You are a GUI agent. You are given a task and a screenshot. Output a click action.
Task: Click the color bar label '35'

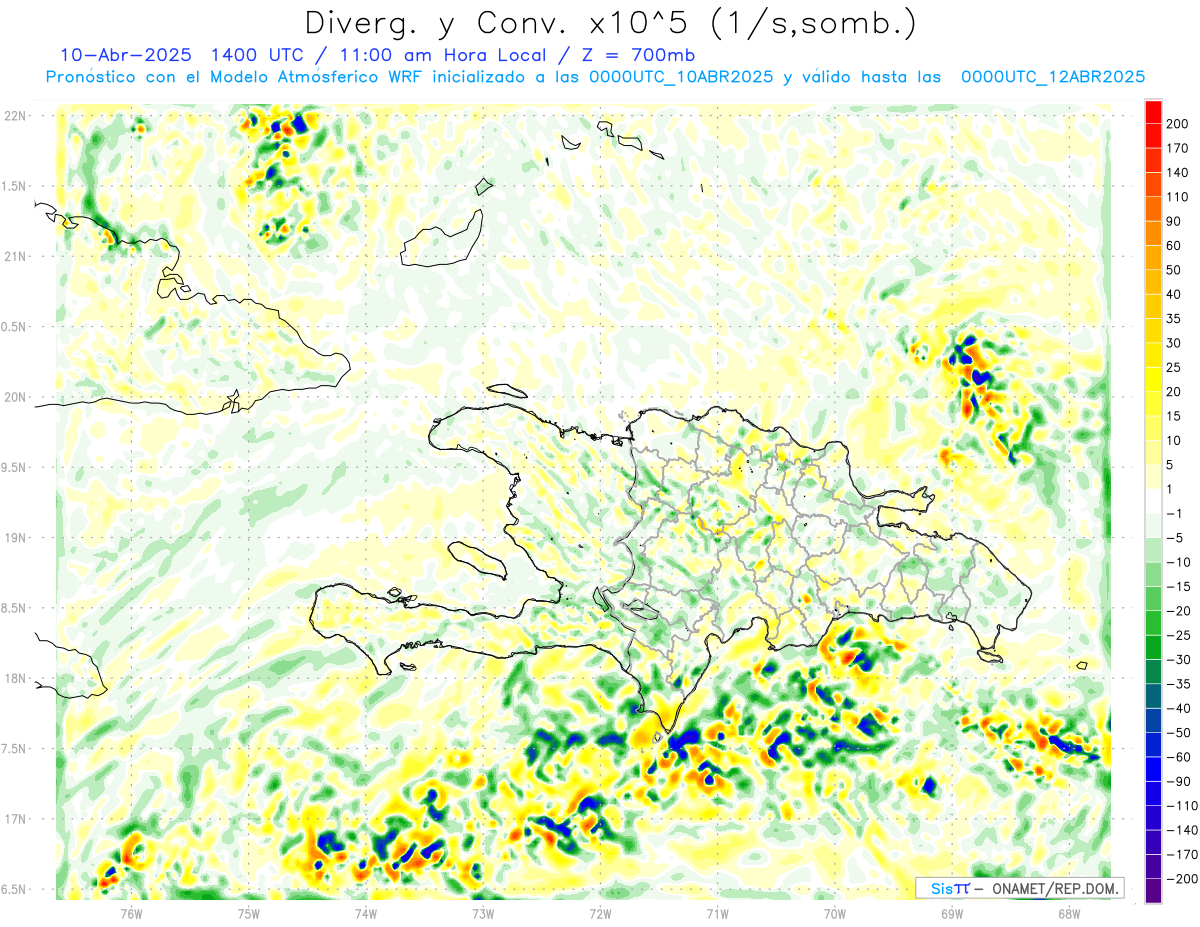click(1174, 318)
